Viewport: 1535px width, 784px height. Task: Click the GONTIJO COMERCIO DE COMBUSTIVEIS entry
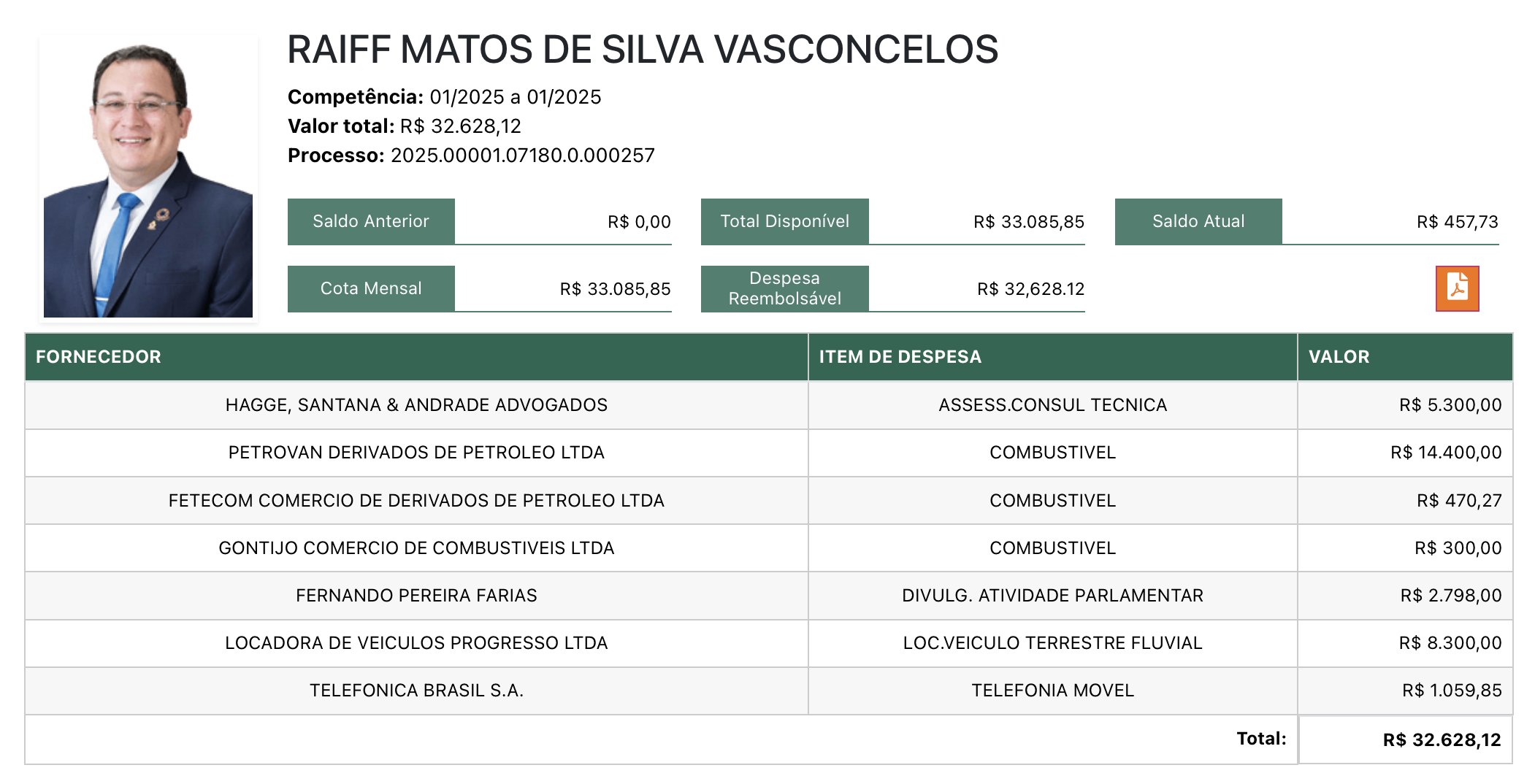(x=416, y=548)
